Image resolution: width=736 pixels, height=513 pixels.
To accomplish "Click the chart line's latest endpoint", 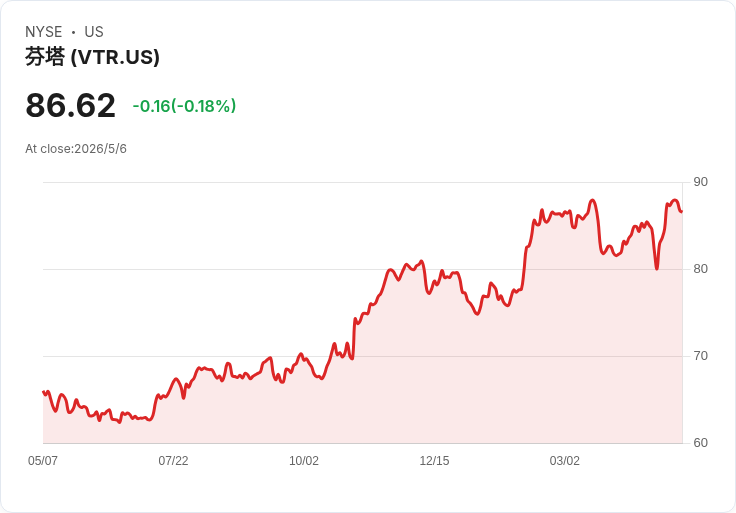I will [682, 212].
